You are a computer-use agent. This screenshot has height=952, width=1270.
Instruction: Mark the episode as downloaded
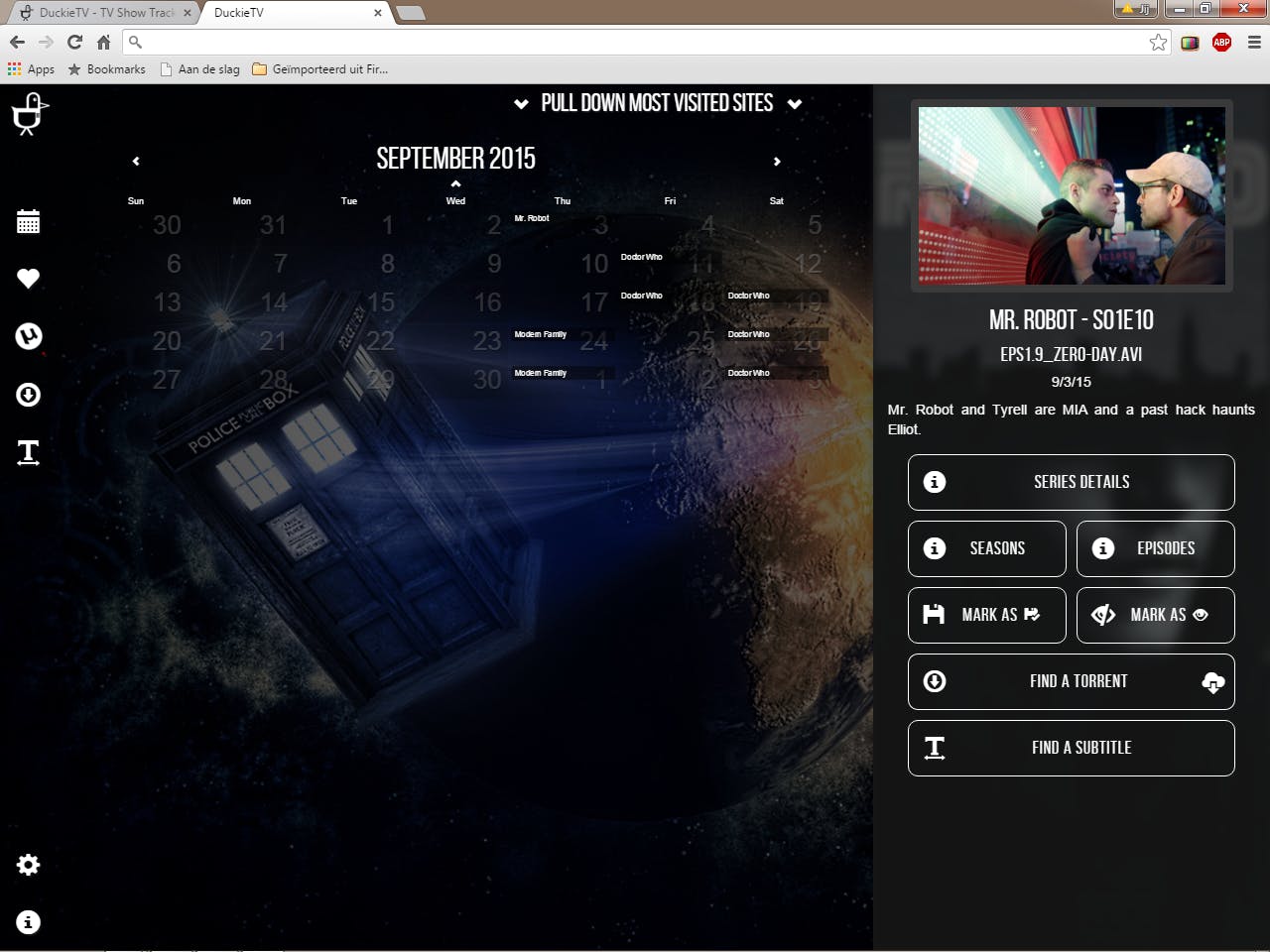point(987,615)
